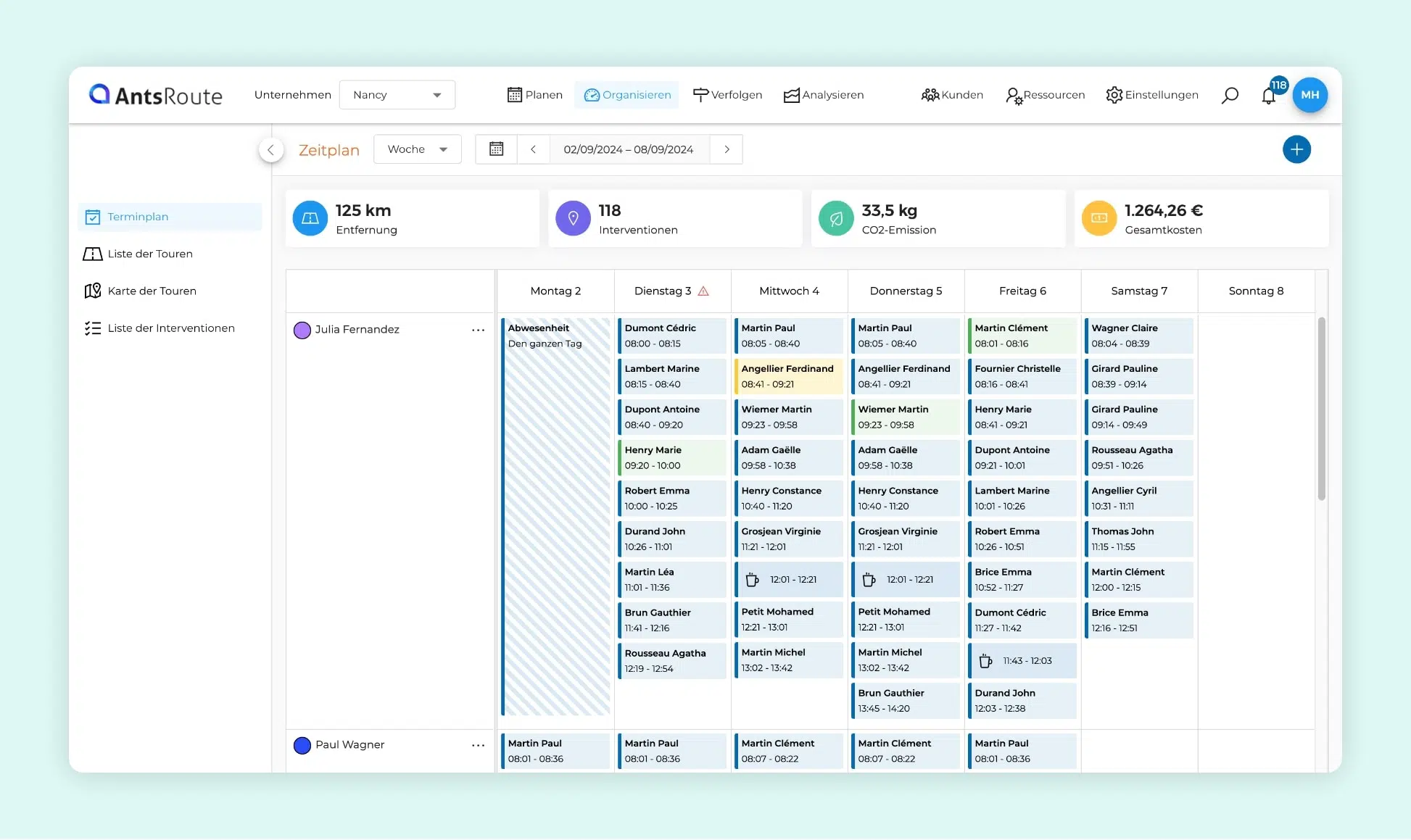Click the vertical schedule scrollbar

[x=1322, y=409]
